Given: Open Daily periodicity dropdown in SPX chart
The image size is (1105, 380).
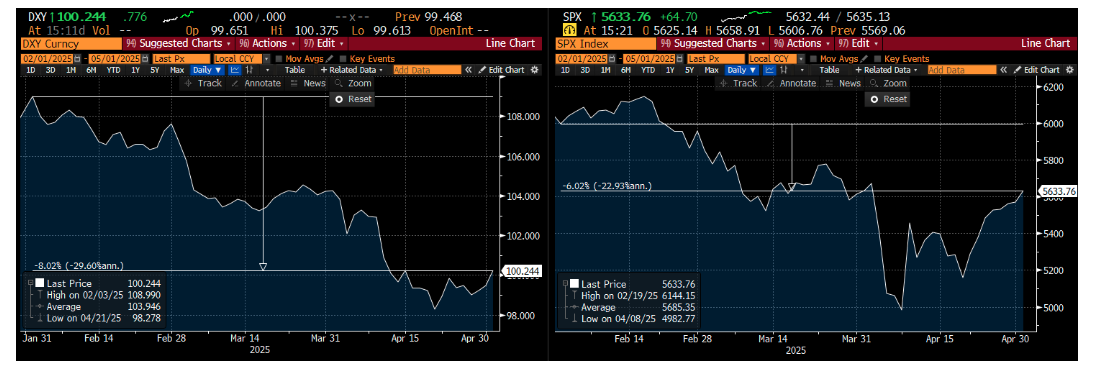Looking at the screenshot, I should 742,70.
